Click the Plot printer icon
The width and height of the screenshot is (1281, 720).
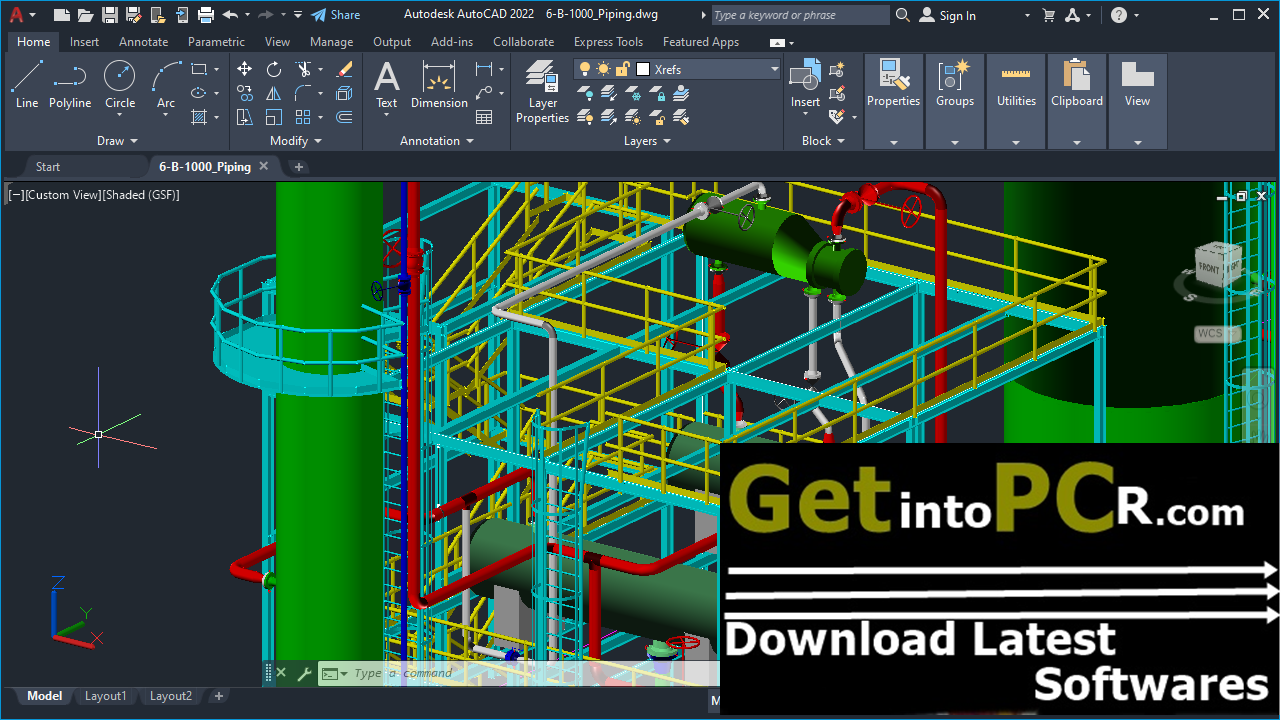[206, 15]
